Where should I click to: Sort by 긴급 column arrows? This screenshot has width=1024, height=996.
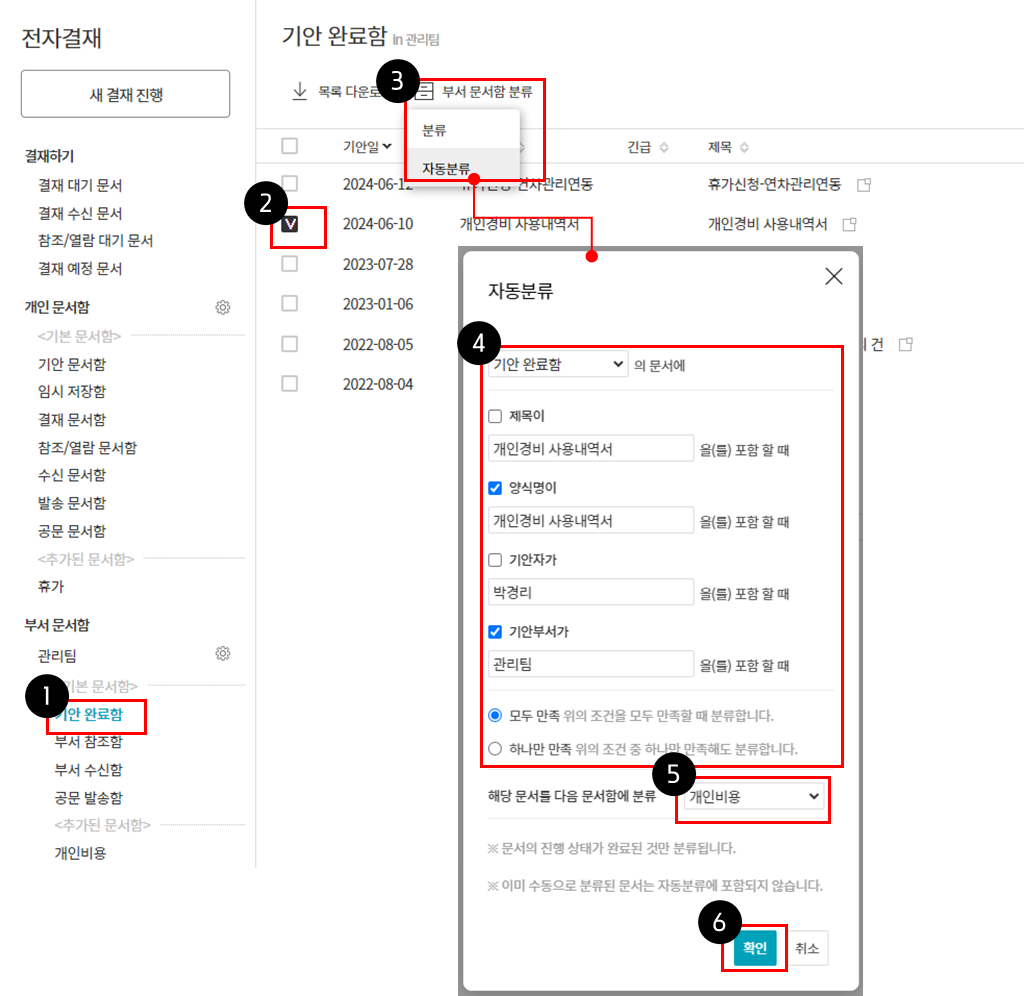[664, 147]
